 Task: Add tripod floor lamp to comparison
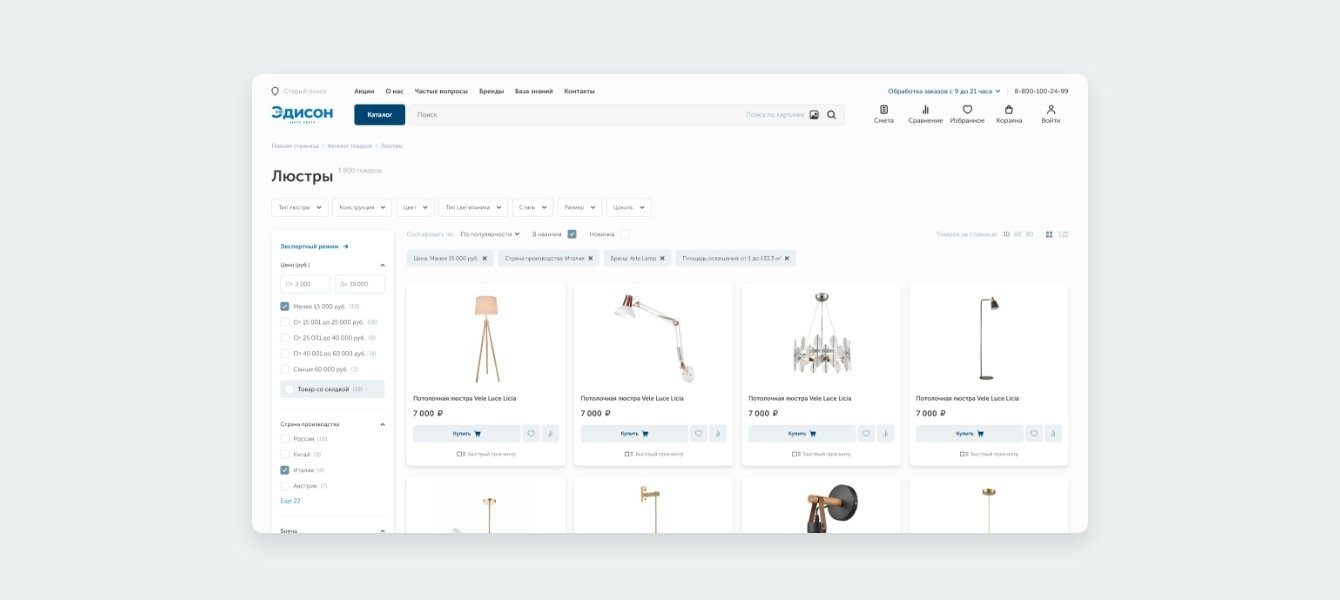pos(550,434)
